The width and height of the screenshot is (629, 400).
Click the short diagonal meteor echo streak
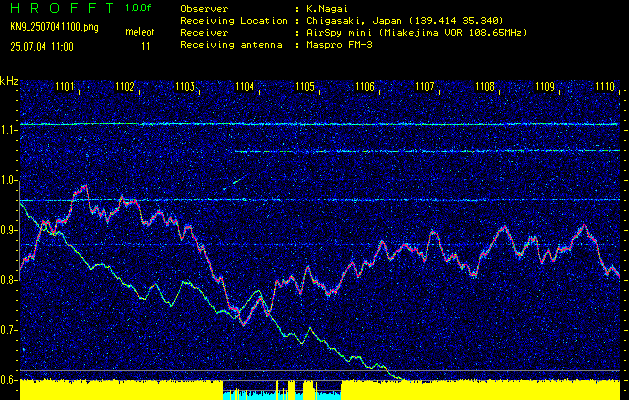[x=235, y=182]
